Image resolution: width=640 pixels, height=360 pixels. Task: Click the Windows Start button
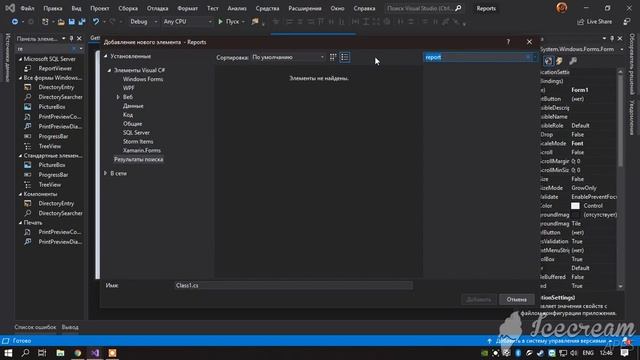(8, 353)
